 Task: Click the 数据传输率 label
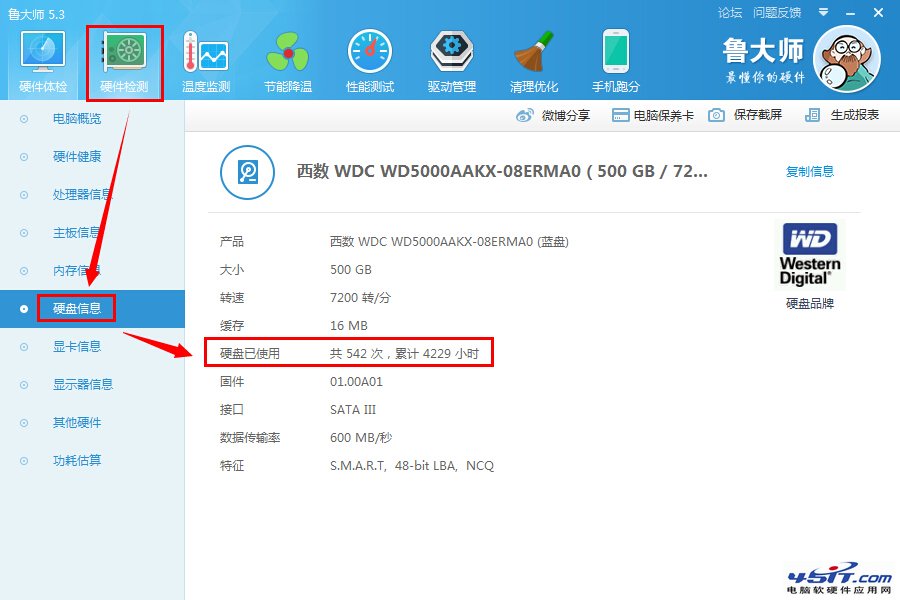coord(250,438)
